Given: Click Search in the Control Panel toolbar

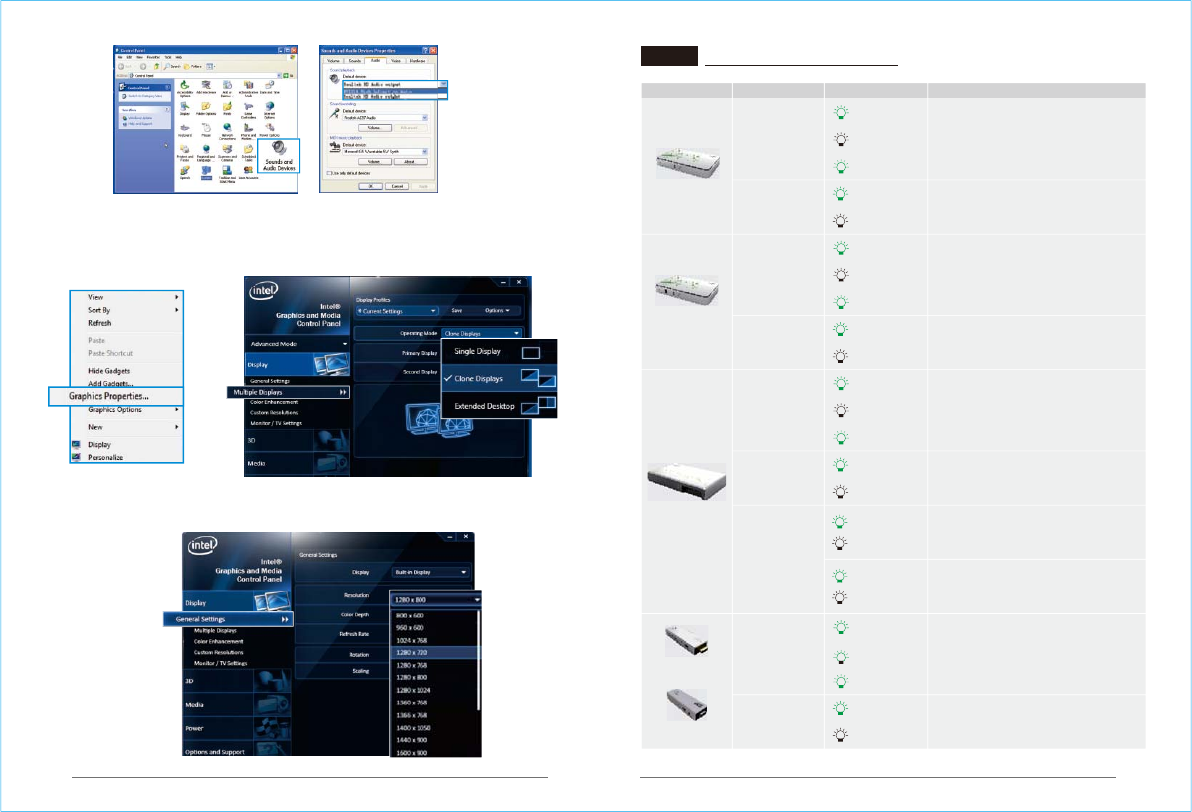Looking at the screenshot, I should click(x=173, y=66).
